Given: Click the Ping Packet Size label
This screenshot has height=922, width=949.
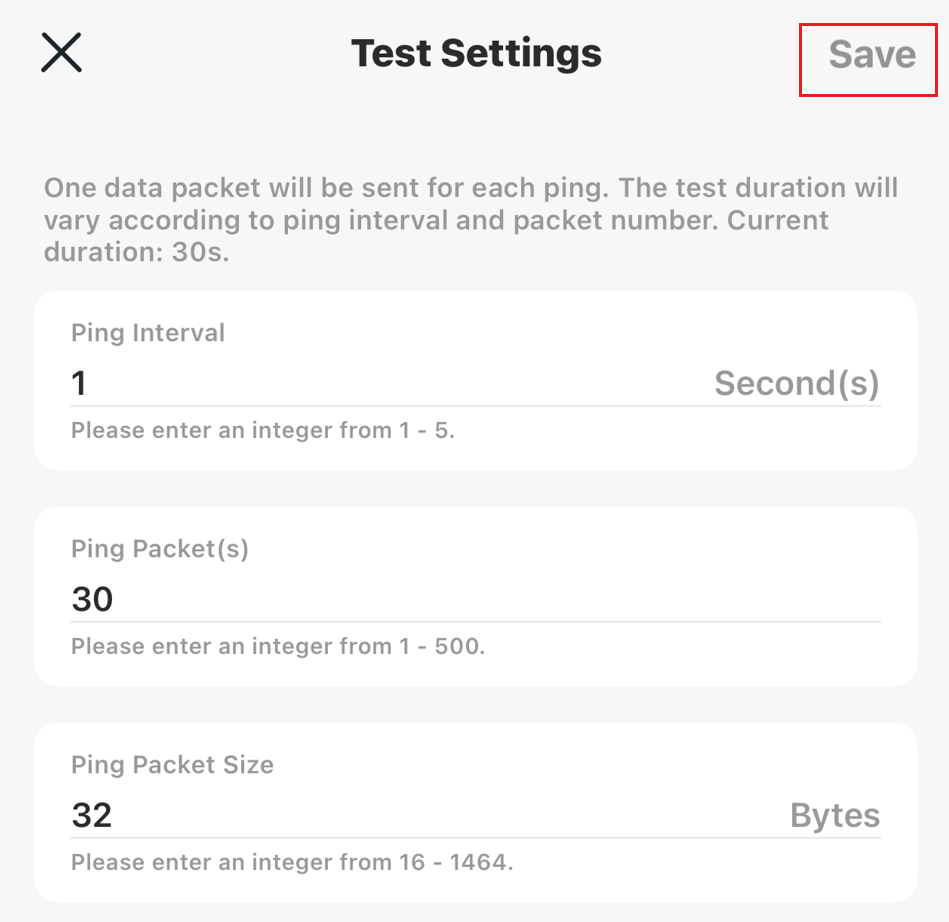Looking at the screenshot, I should [172, 765].
